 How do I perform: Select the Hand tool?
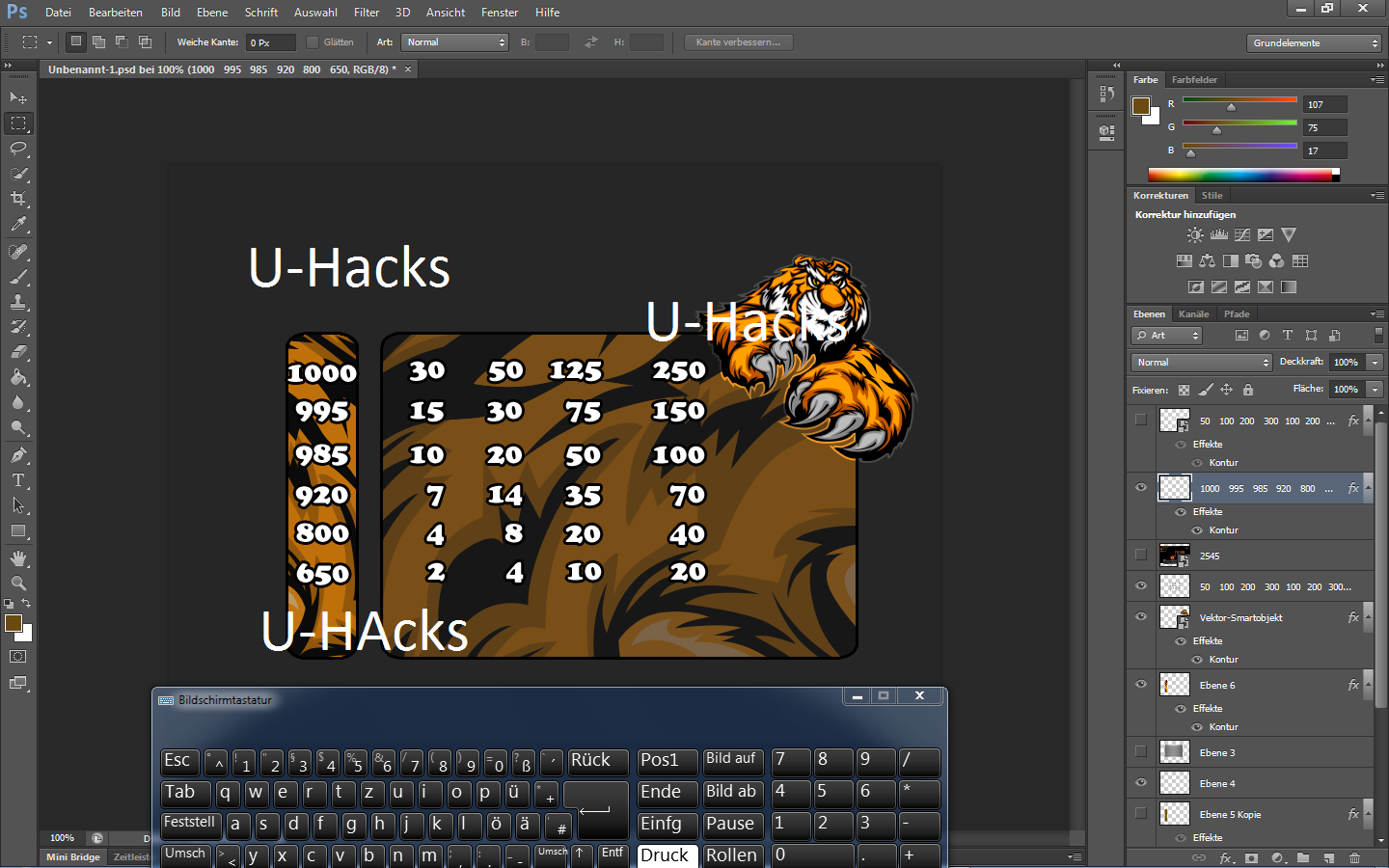[x=18, y=558]
